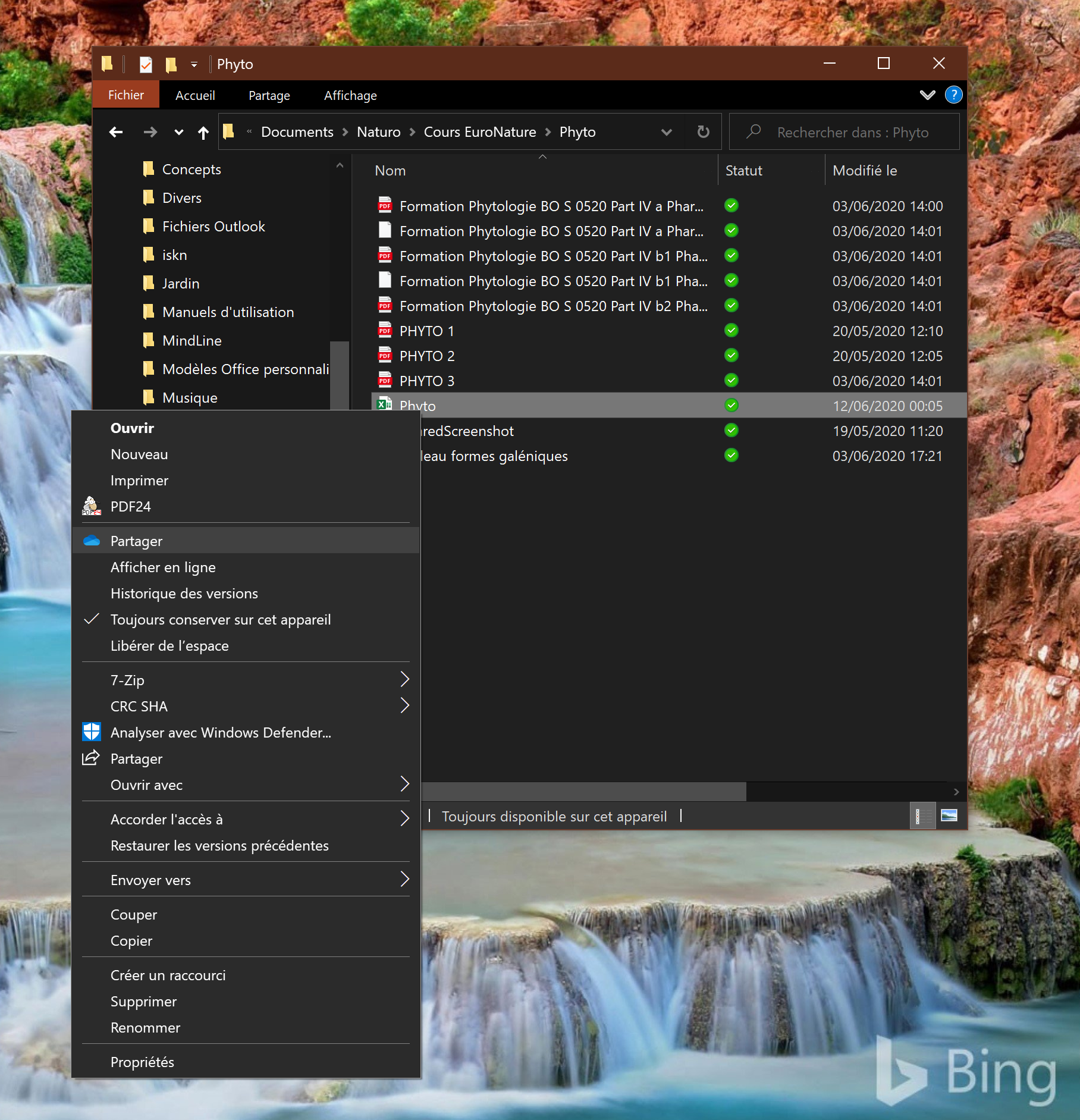This screenshot has height=1120, width=1080.
Task: Click the OneDrive cloud Partager entry
Action: [x=136, y=541]
